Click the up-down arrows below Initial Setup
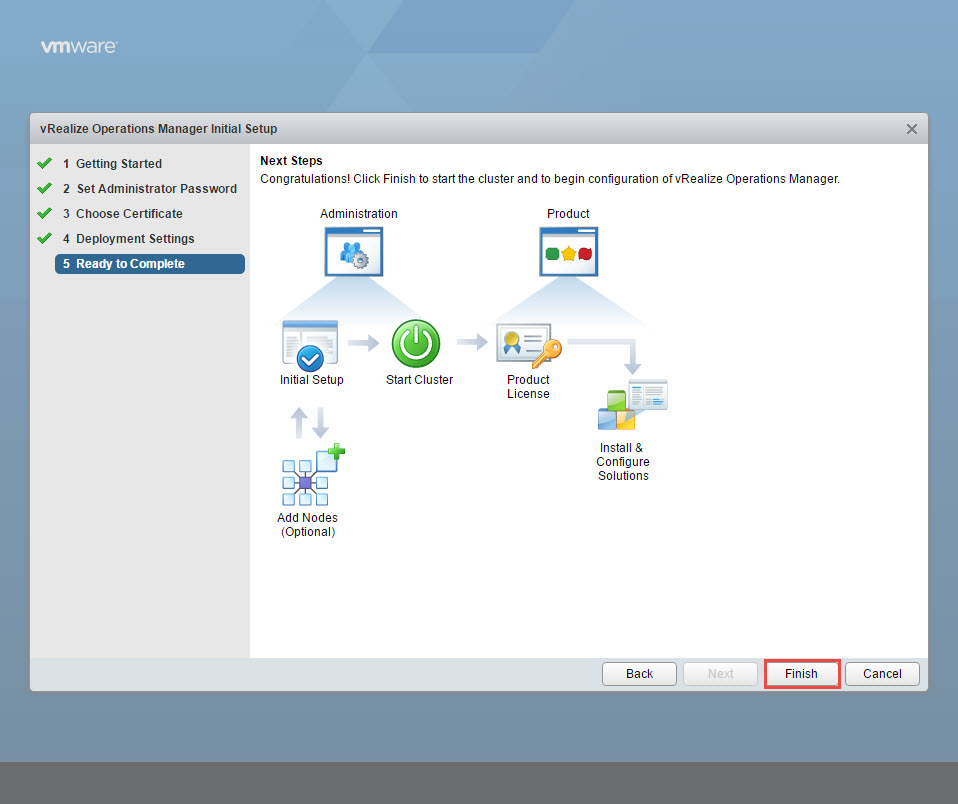Screen dimensions: 958x804 [310, 422]
